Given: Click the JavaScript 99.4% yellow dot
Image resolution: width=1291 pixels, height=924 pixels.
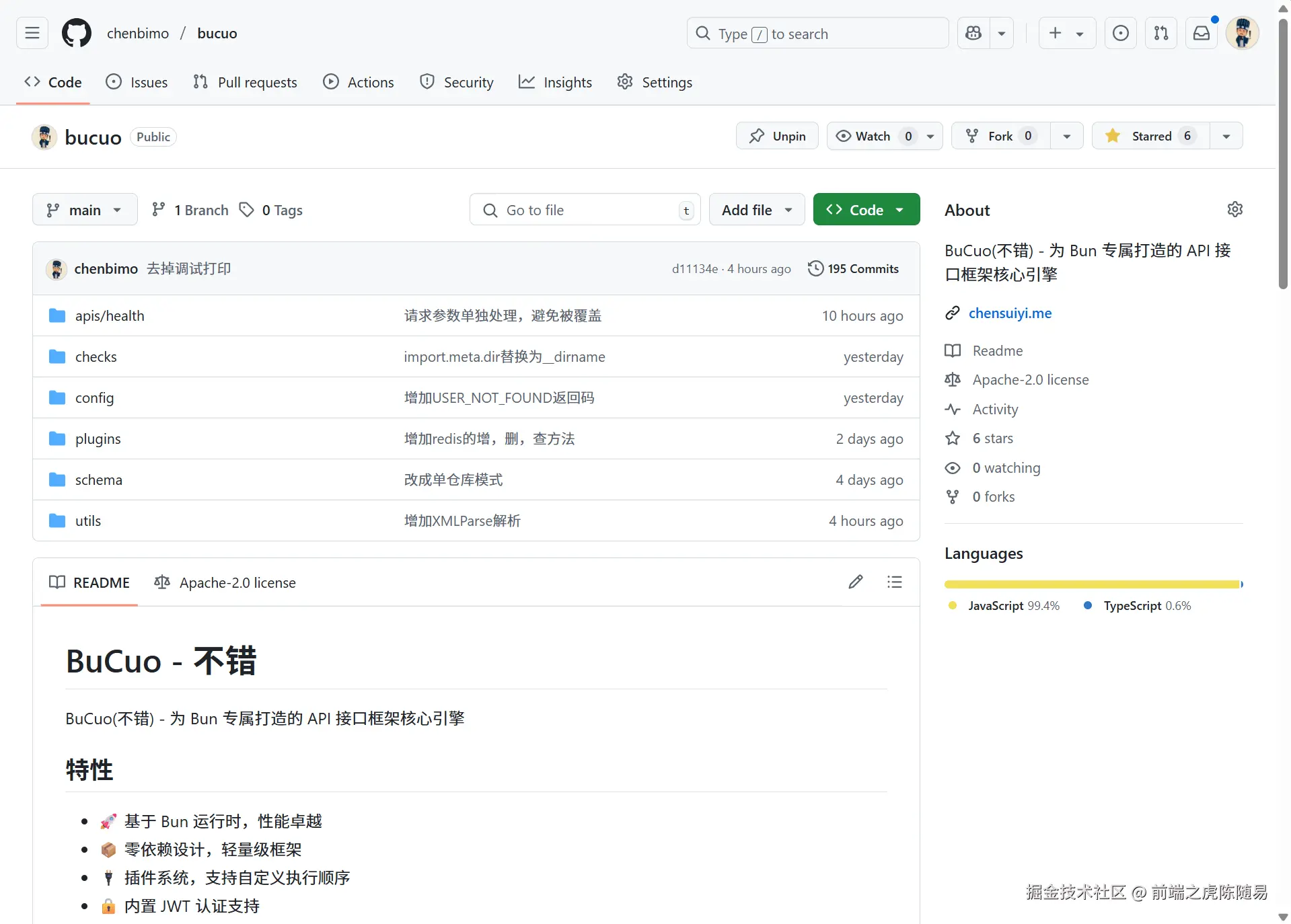Looking at the screenshot, I should coord(953,605).
